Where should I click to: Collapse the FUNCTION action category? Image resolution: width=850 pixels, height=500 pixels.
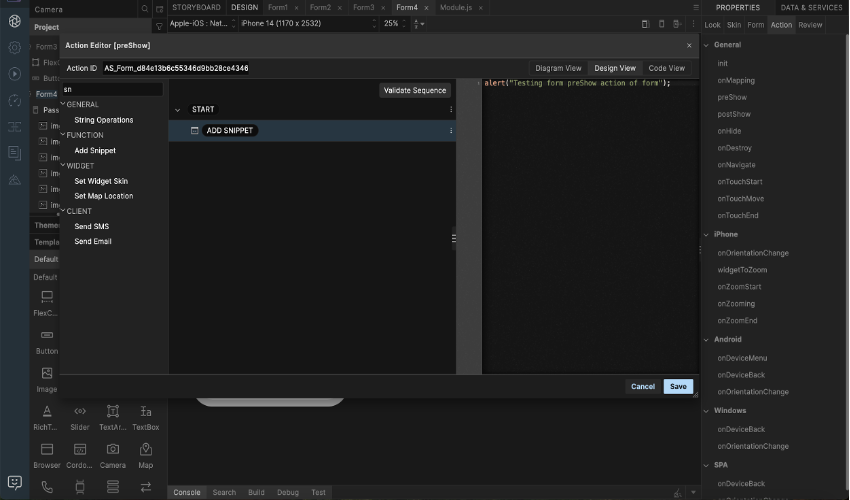point(63,135)
